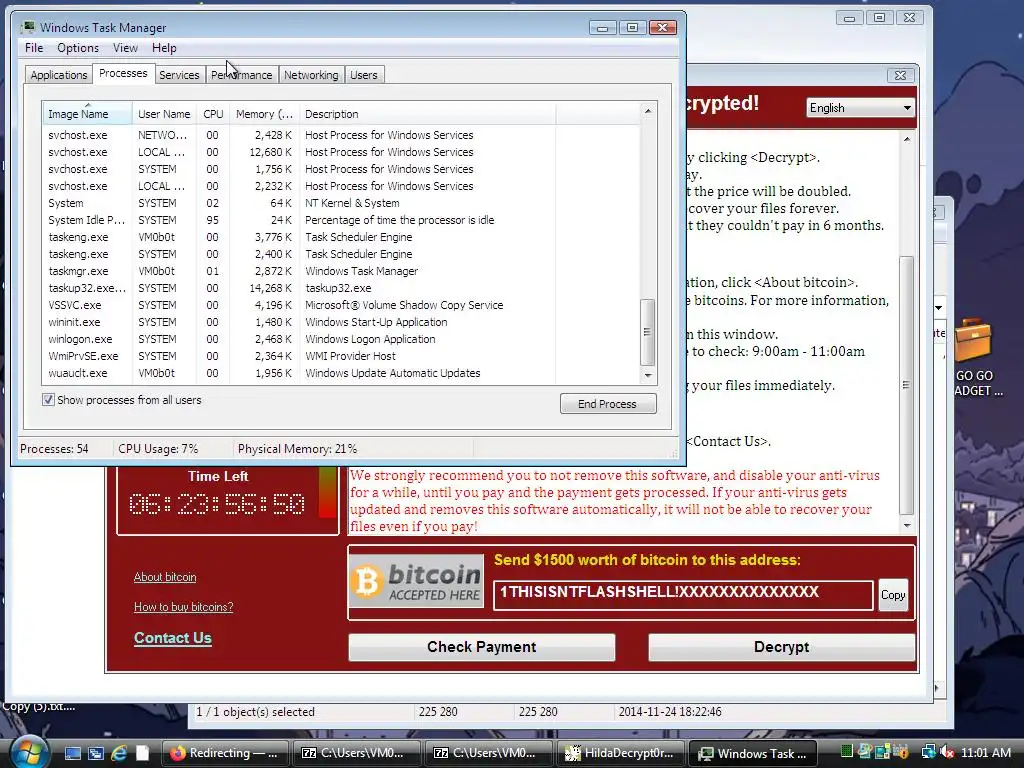Click the Decrypt button
The height and width of the screenshot is (768, 1024).
pos(781,647)
